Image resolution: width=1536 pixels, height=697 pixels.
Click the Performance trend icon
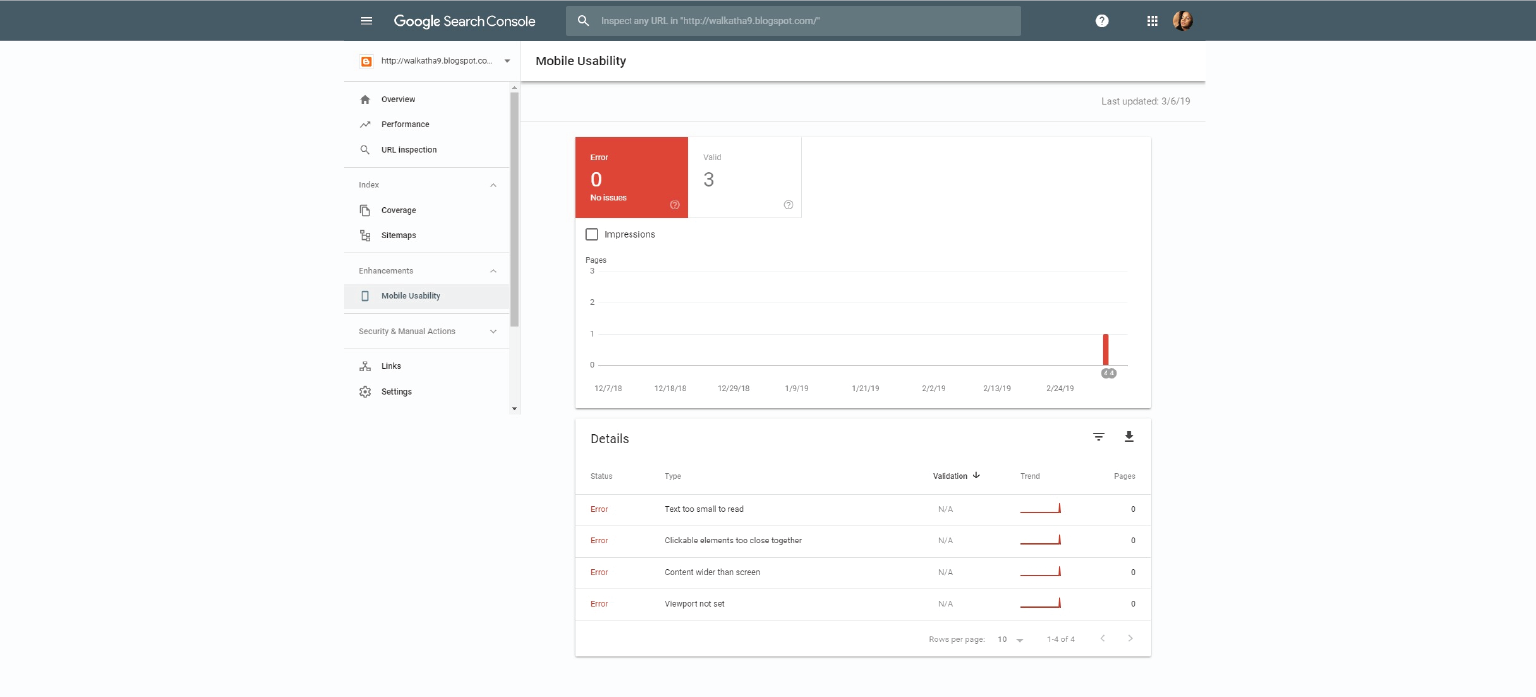365,125
